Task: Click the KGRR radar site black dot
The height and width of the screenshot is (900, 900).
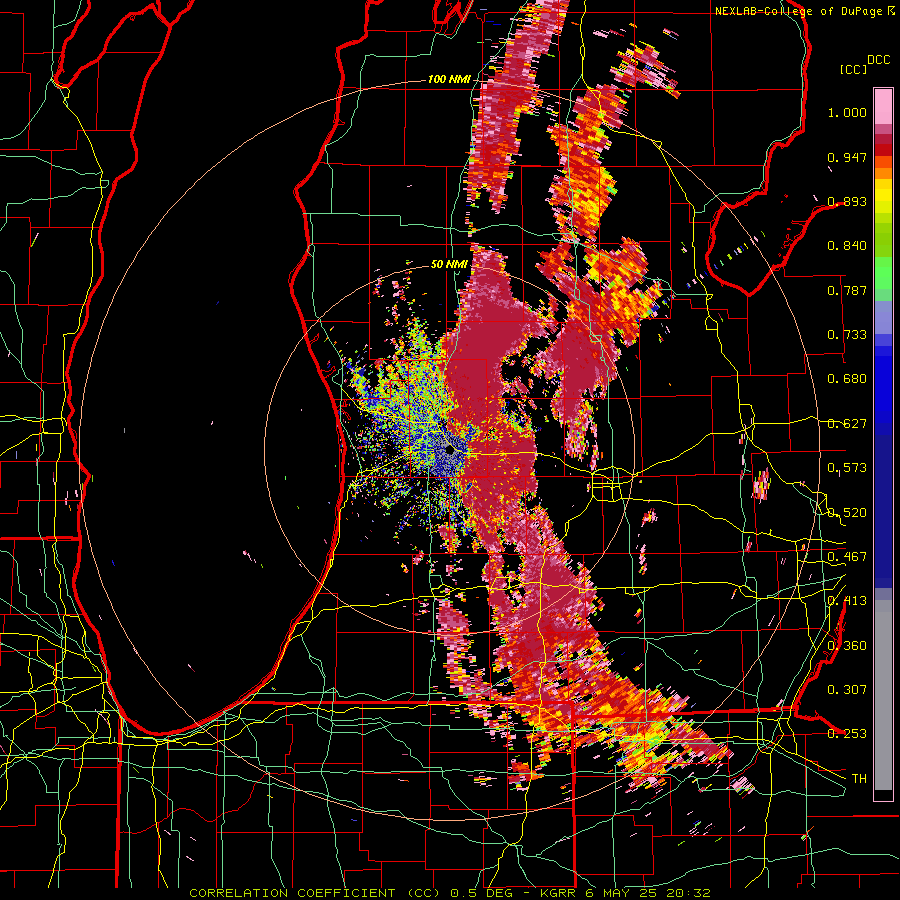Action: coord(450,450)
